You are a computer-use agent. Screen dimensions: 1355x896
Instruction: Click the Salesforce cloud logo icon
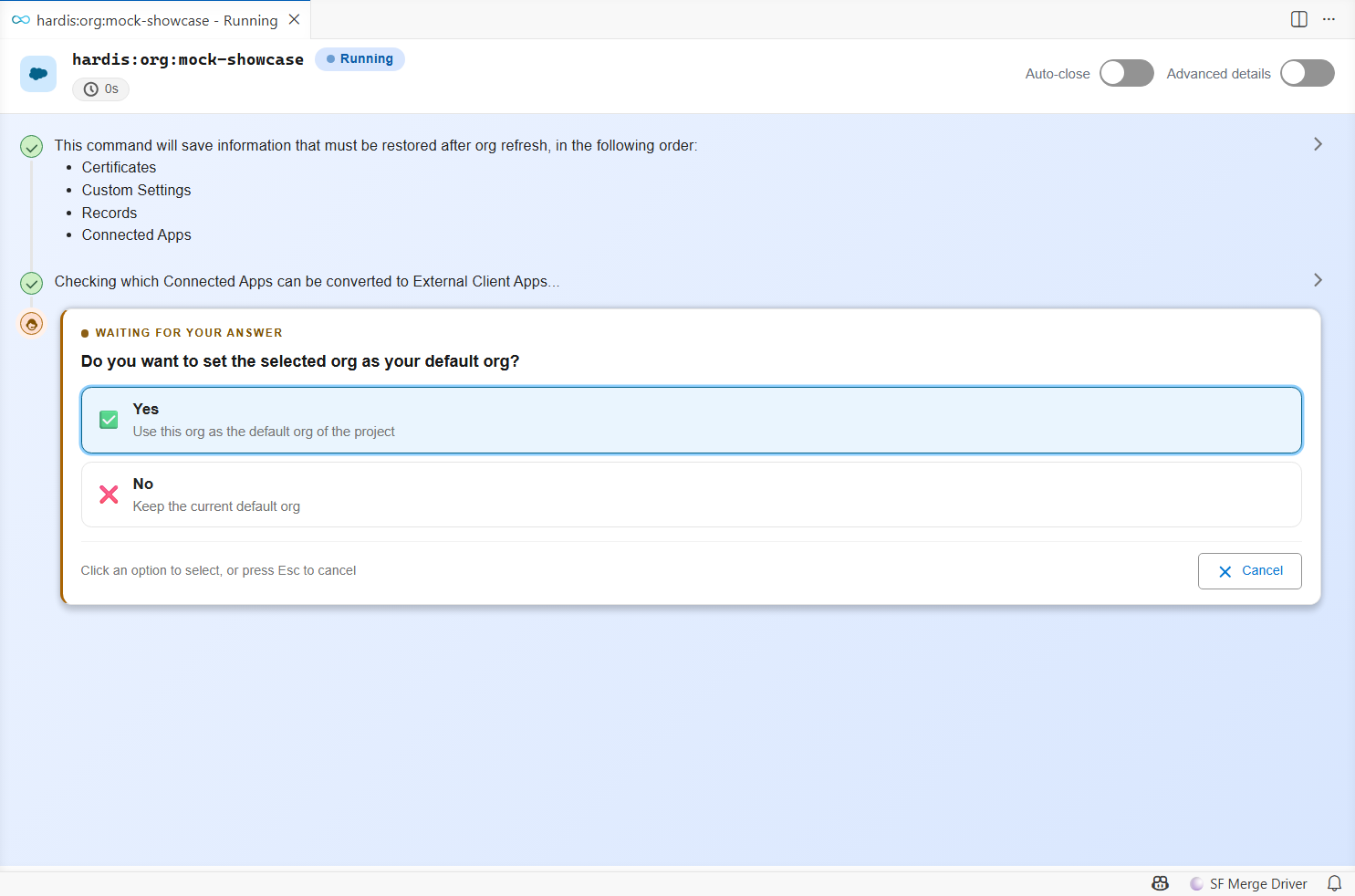tap(38, 74)
